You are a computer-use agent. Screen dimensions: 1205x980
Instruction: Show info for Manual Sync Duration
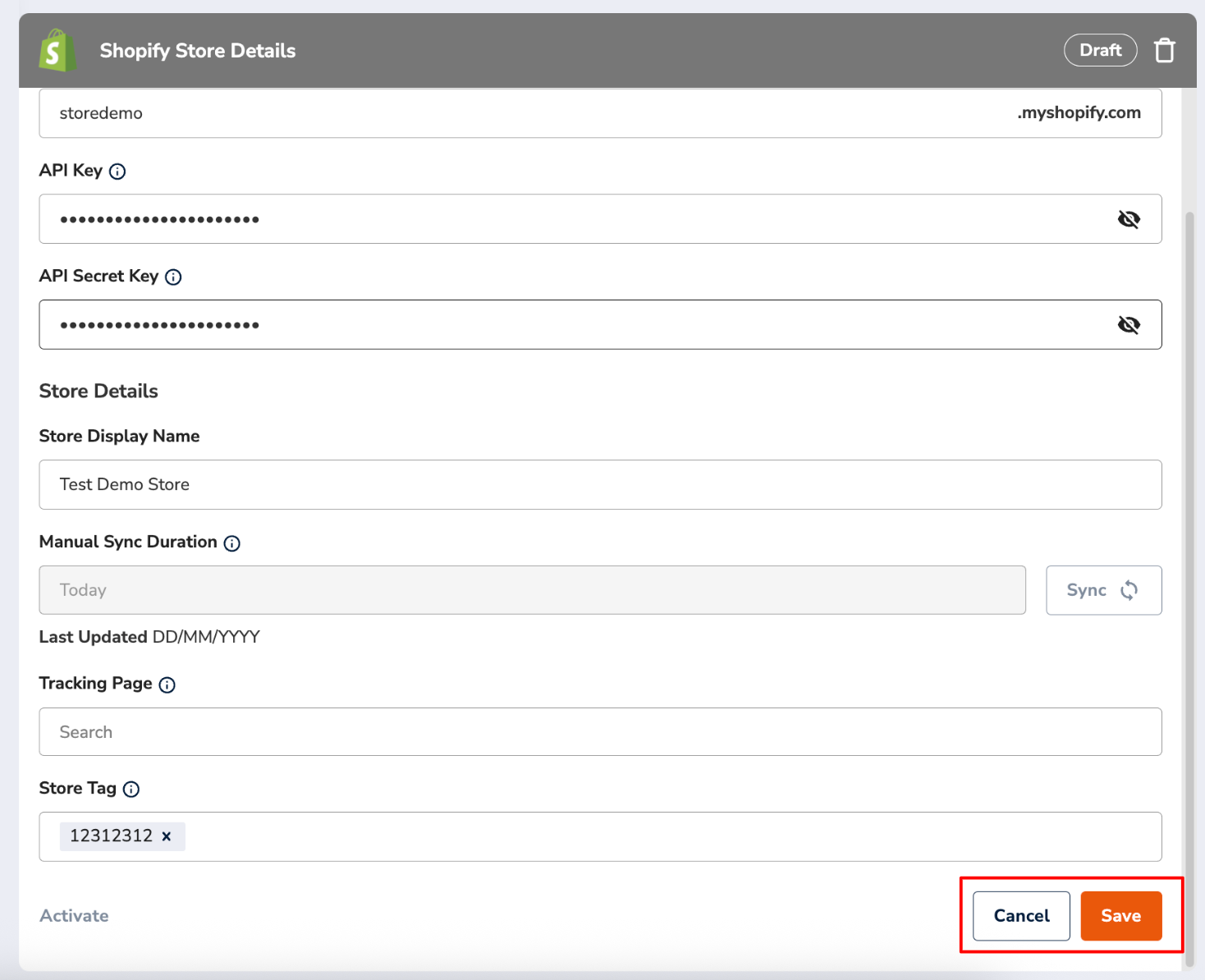click(232, 543)
